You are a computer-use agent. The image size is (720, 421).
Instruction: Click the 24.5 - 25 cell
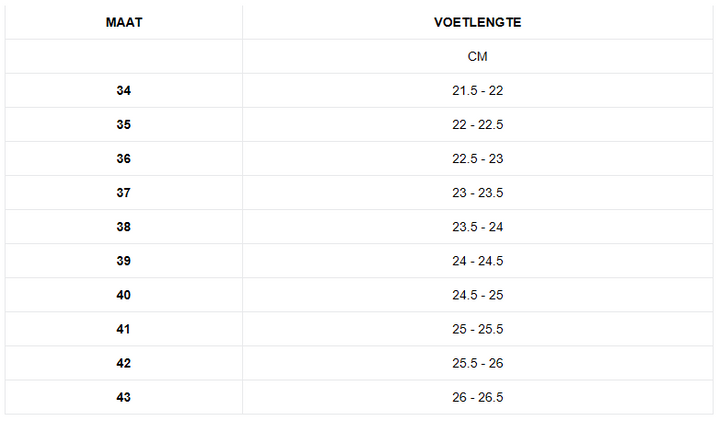click(478, 295)
